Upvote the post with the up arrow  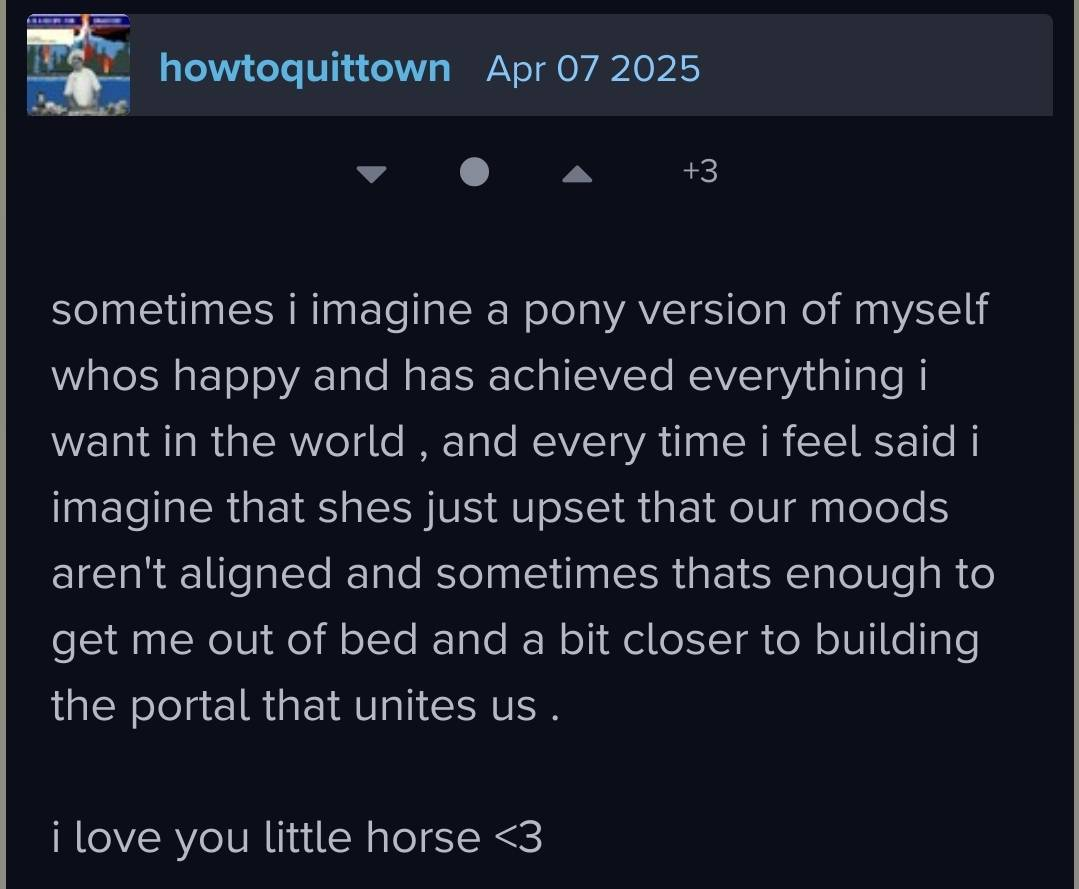pos(577,174)
